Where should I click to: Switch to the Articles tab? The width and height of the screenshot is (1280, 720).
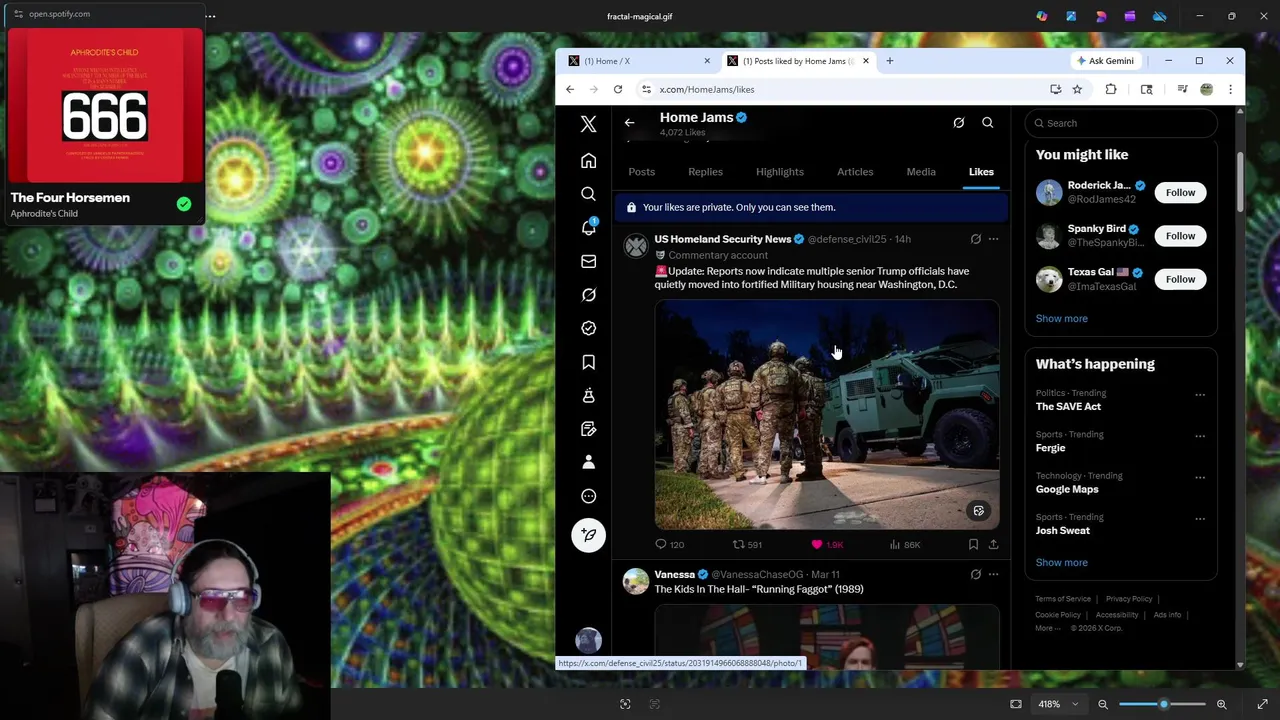[855, 172]
